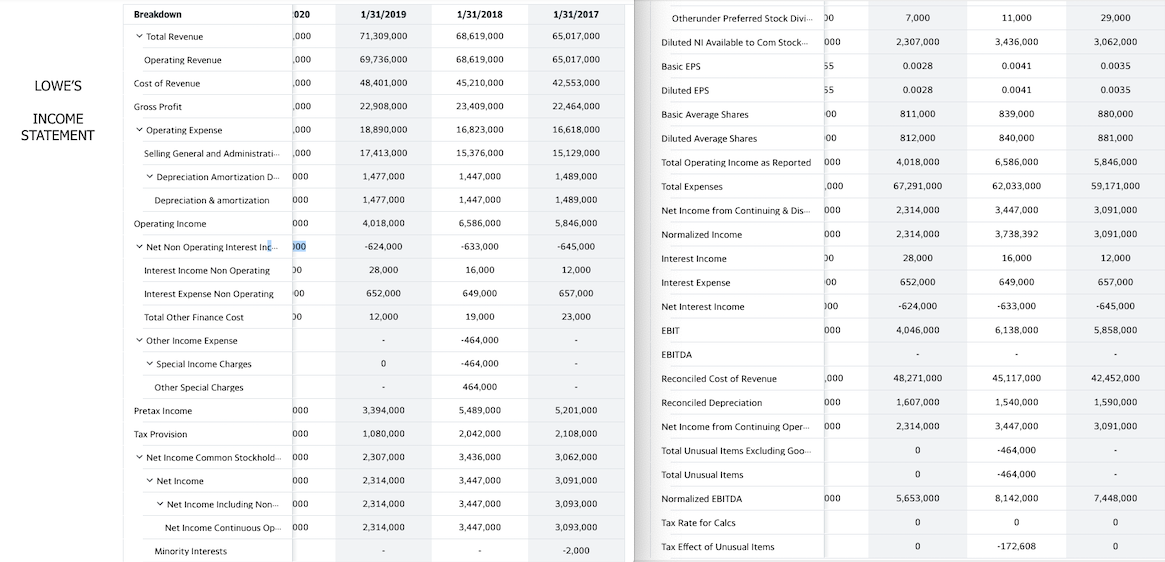Collapse the Special Income Charges chevron

pyautogui.click(x=149, y=364)
